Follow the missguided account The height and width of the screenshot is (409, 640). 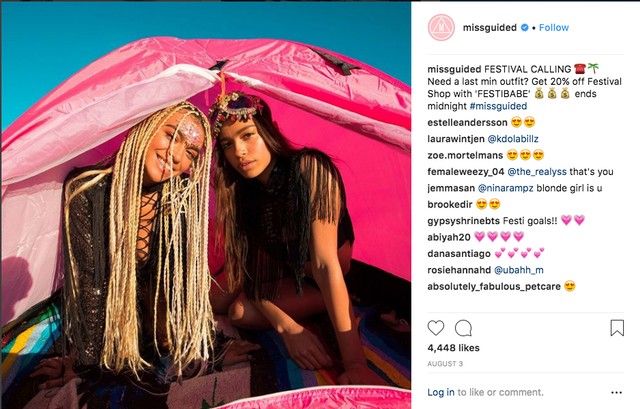(x=554, y=28)
